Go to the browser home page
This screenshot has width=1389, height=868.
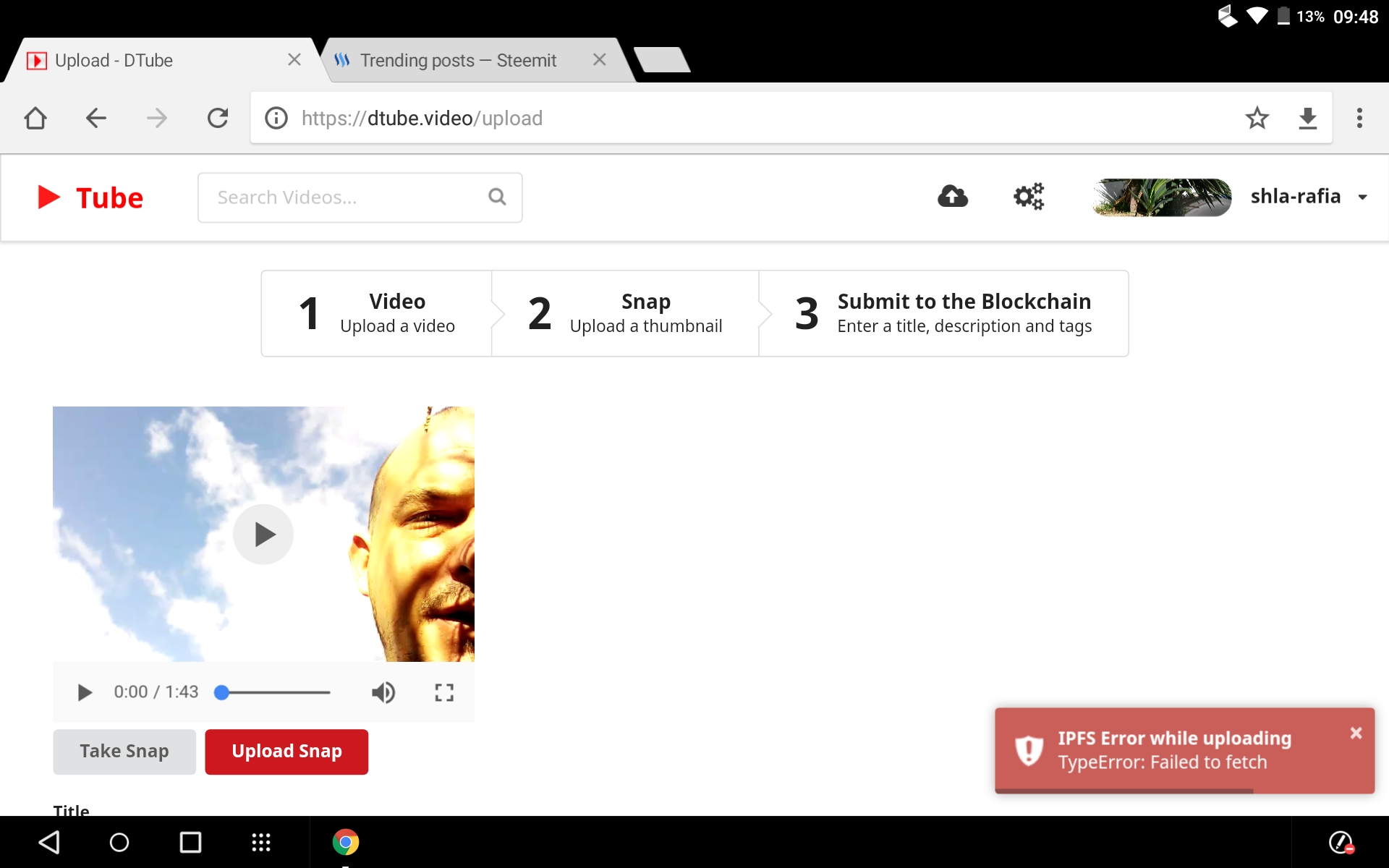[35, 118]
